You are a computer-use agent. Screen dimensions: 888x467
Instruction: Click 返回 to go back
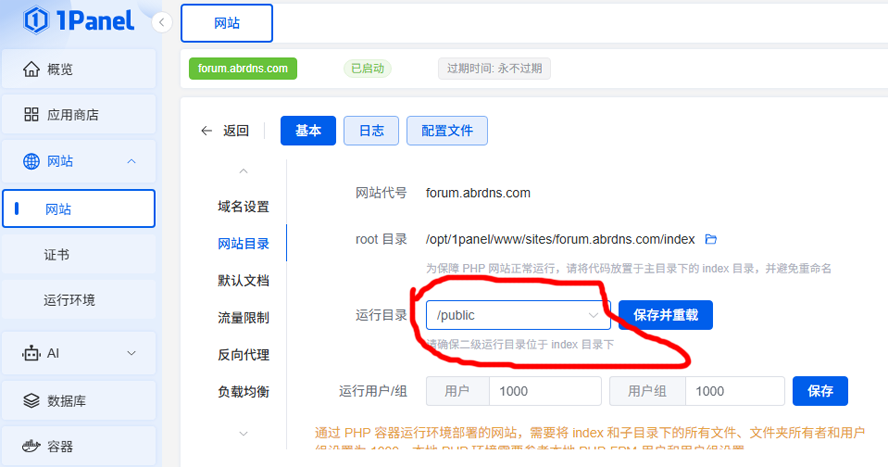225,130
